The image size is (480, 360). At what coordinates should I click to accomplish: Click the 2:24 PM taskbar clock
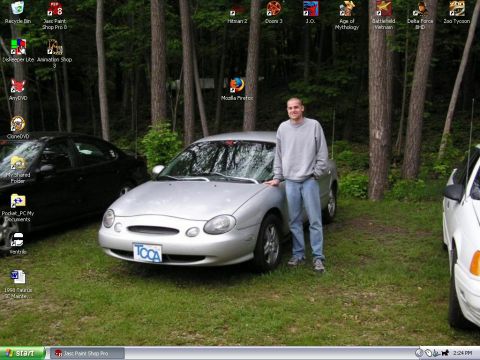click(x=462, y=353)
